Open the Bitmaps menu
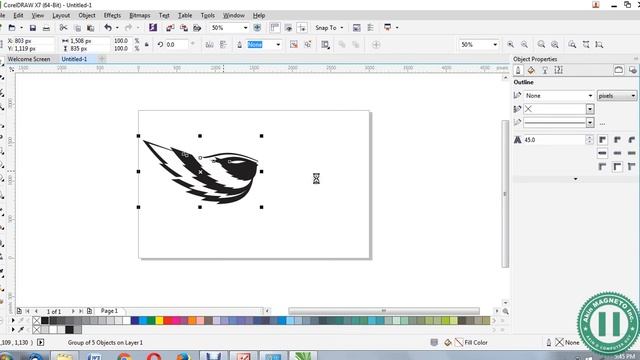Image resolution: width=640 pixels, height=360 pixels. tap(140, 15)
